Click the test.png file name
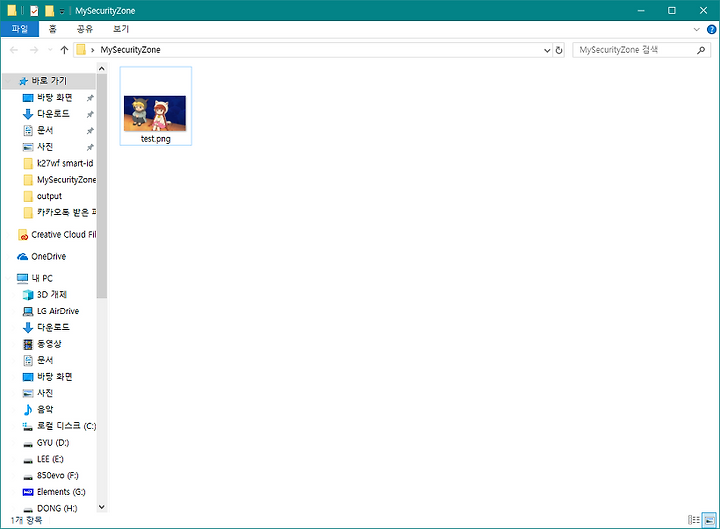The height and width of the screenshot is (529, 720). click(x=156, y=139)
